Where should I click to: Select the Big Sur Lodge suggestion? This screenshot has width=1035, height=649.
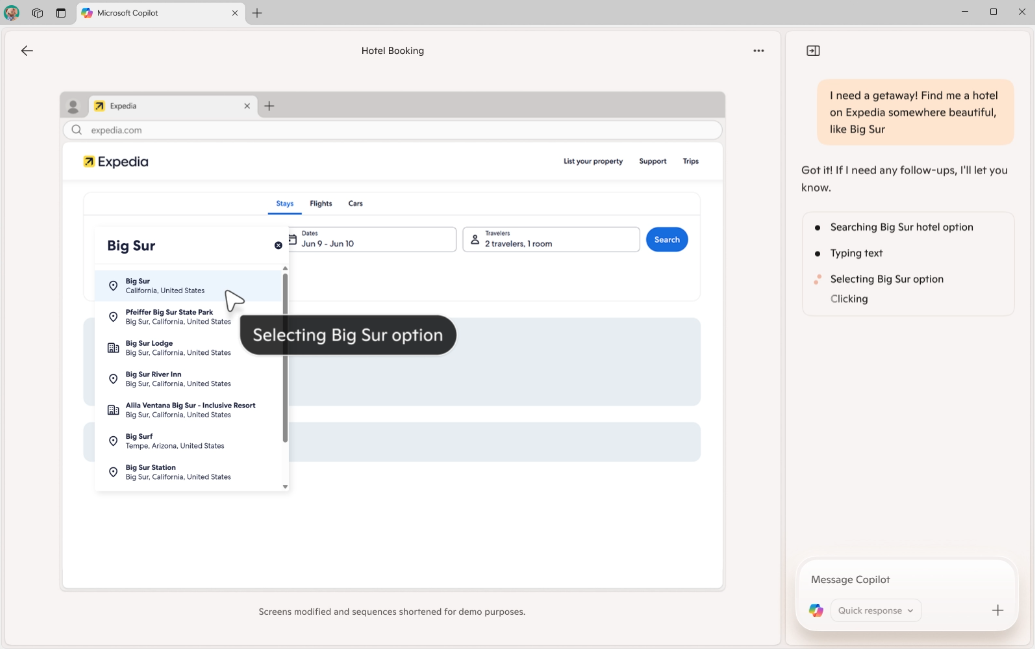188,348
